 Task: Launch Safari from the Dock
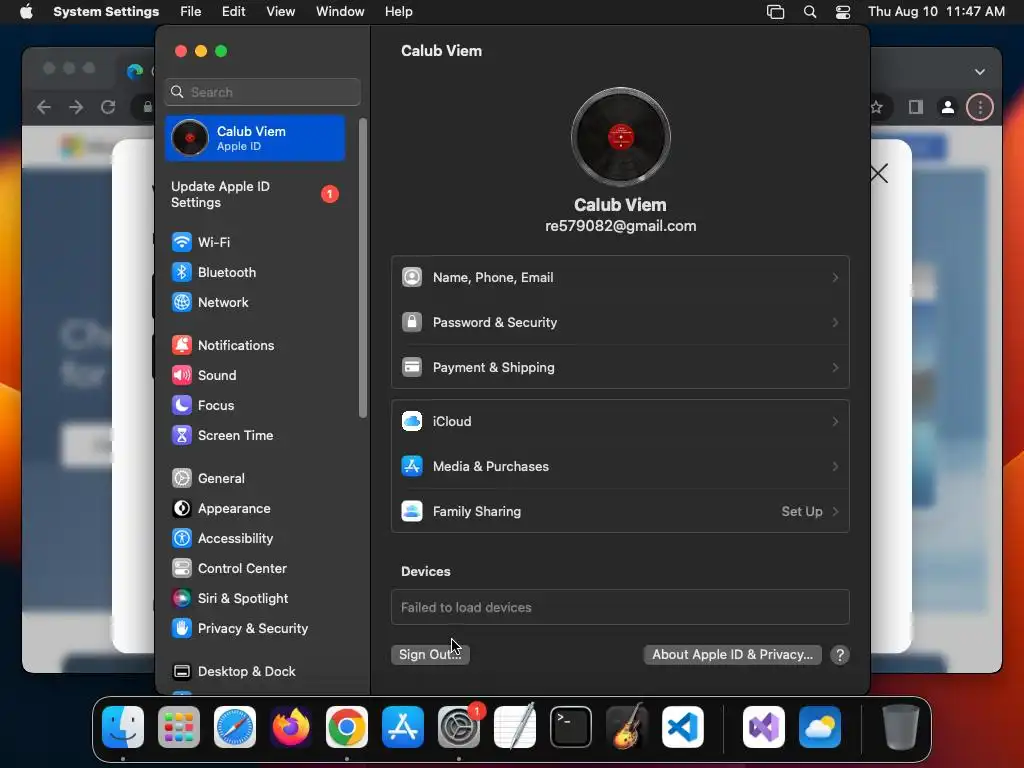click(235, 727)
